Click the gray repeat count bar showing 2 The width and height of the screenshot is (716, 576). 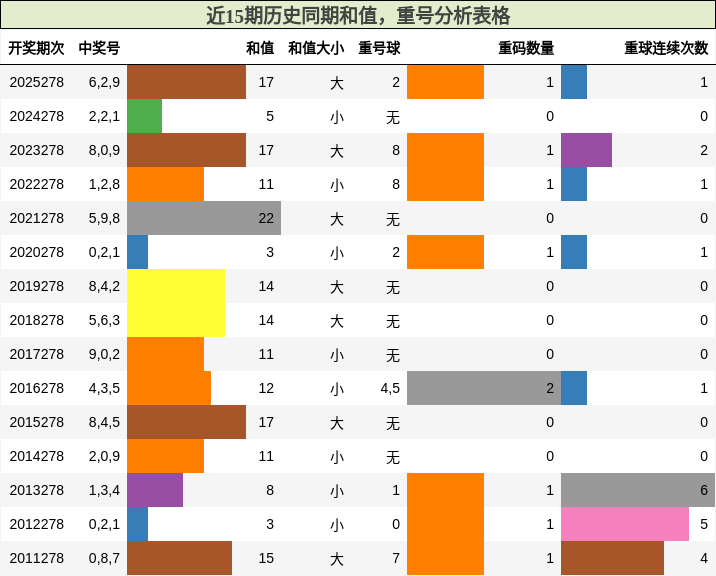(x=484, y=388)
